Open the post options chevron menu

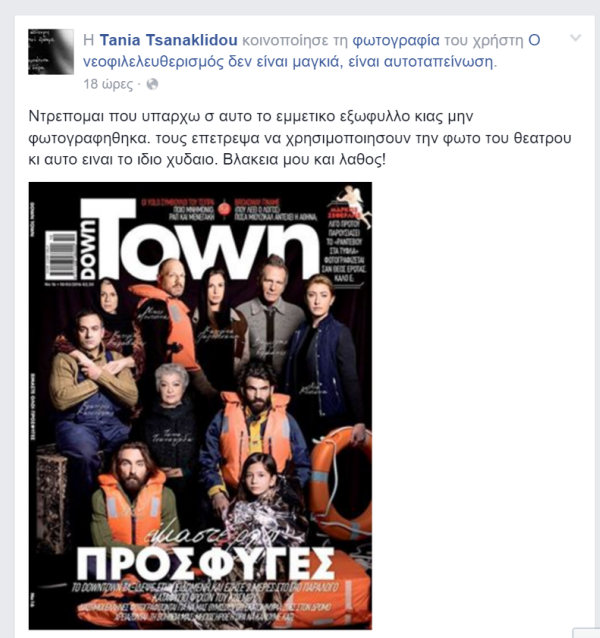point(576,38)
